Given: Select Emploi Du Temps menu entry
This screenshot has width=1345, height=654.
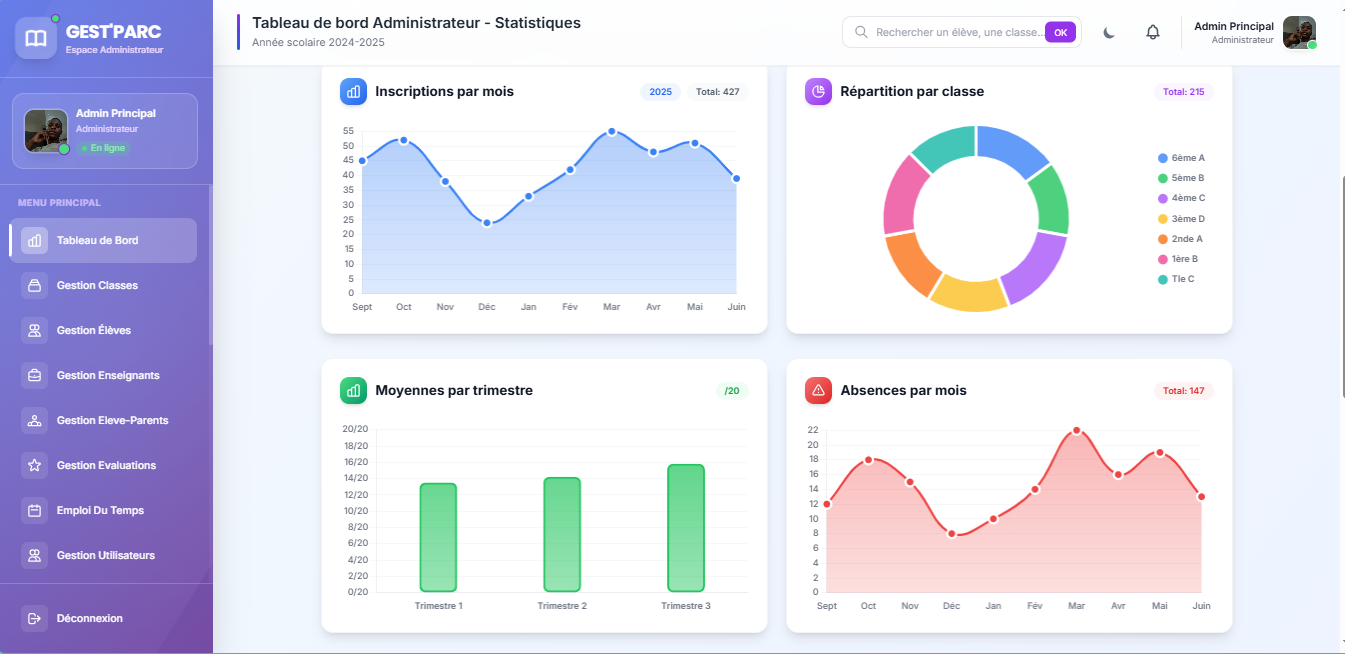Looking at the screenshot, I should (x=104, y=510).
